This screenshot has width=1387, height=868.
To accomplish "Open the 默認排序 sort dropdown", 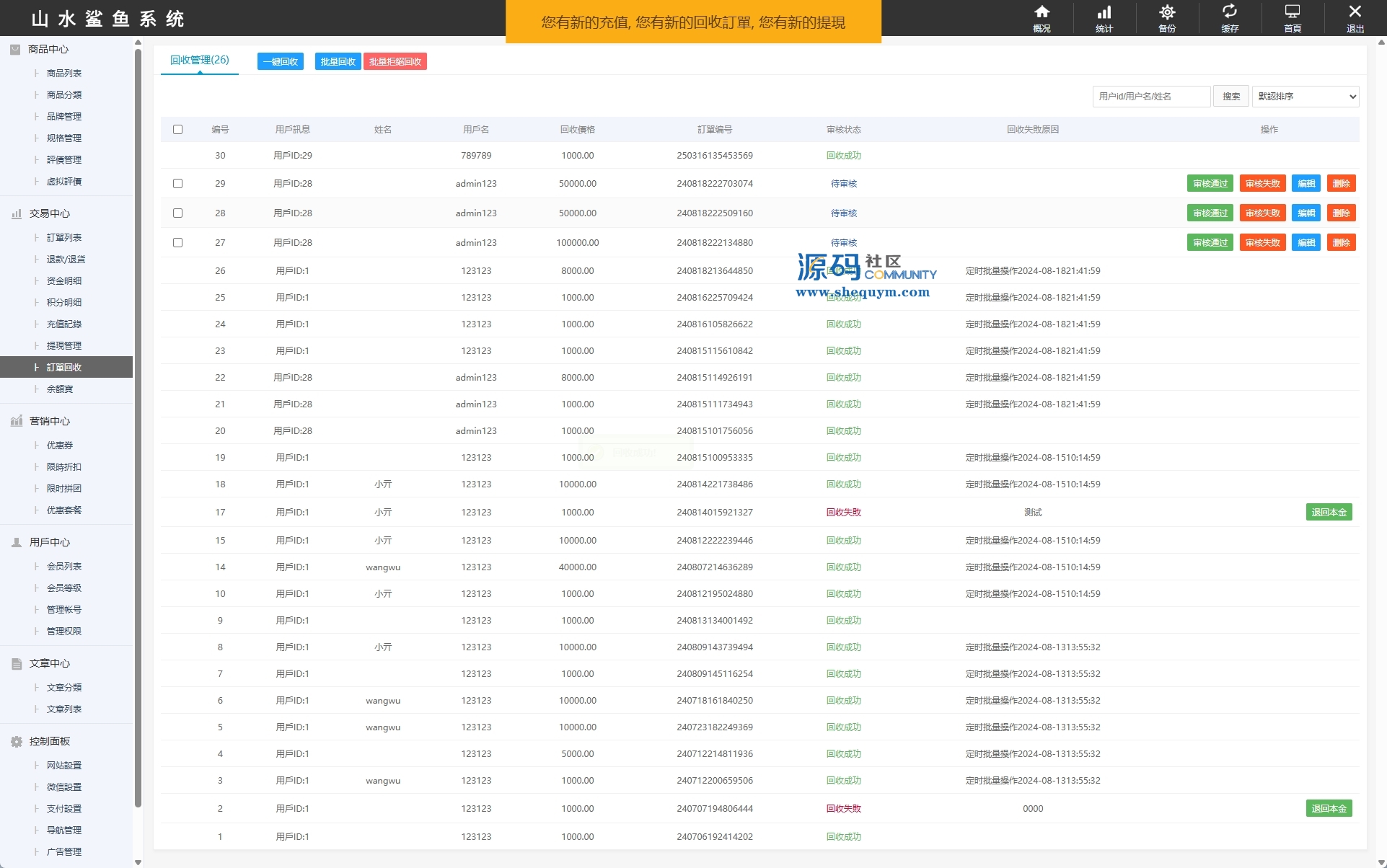I will [x=1305, y=97].
